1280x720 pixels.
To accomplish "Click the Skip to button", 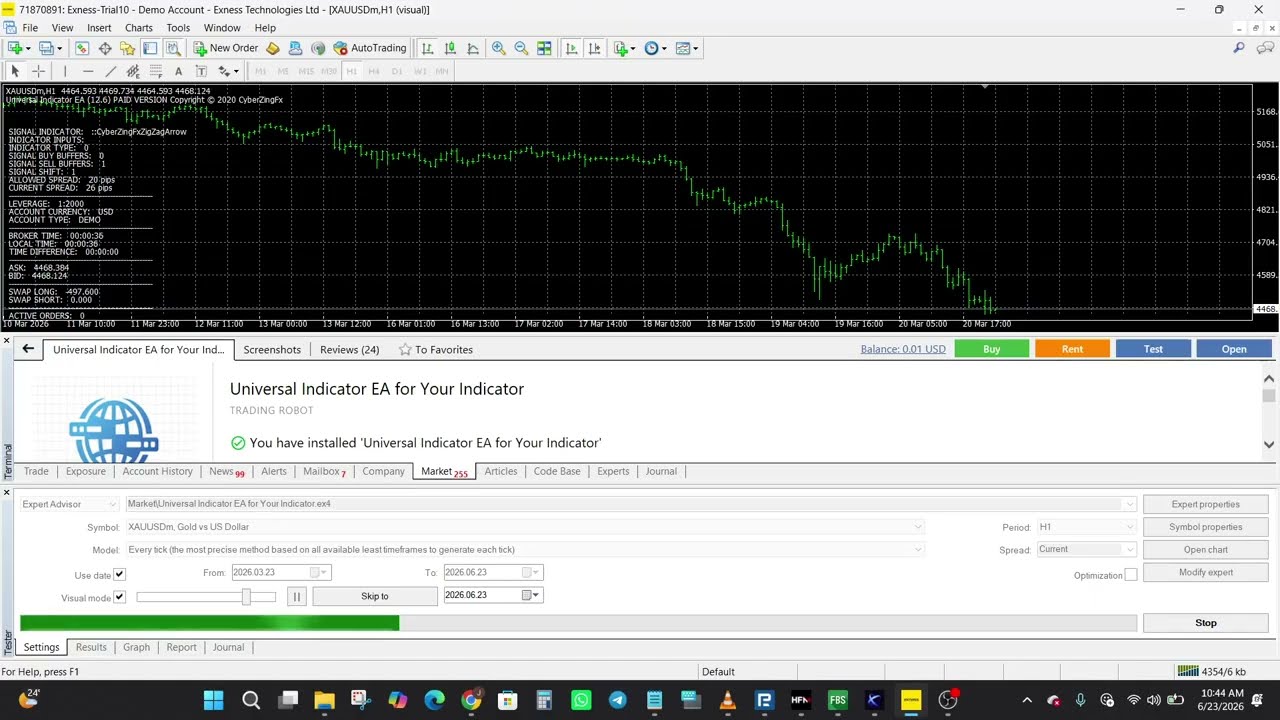I will (375, 596).
